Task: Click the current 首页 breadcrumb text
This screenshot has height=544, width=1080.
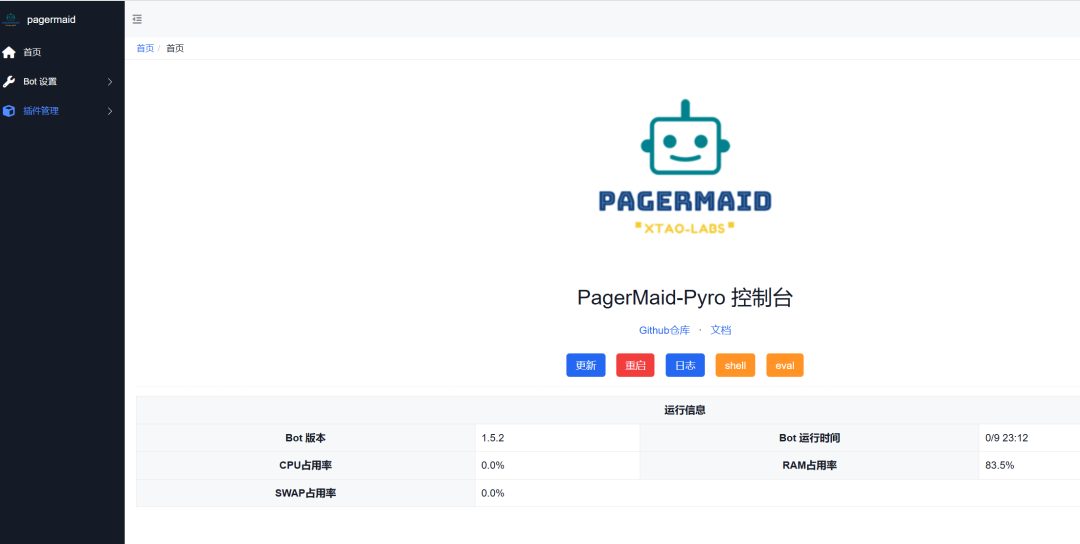Action: tap(175, 48)
